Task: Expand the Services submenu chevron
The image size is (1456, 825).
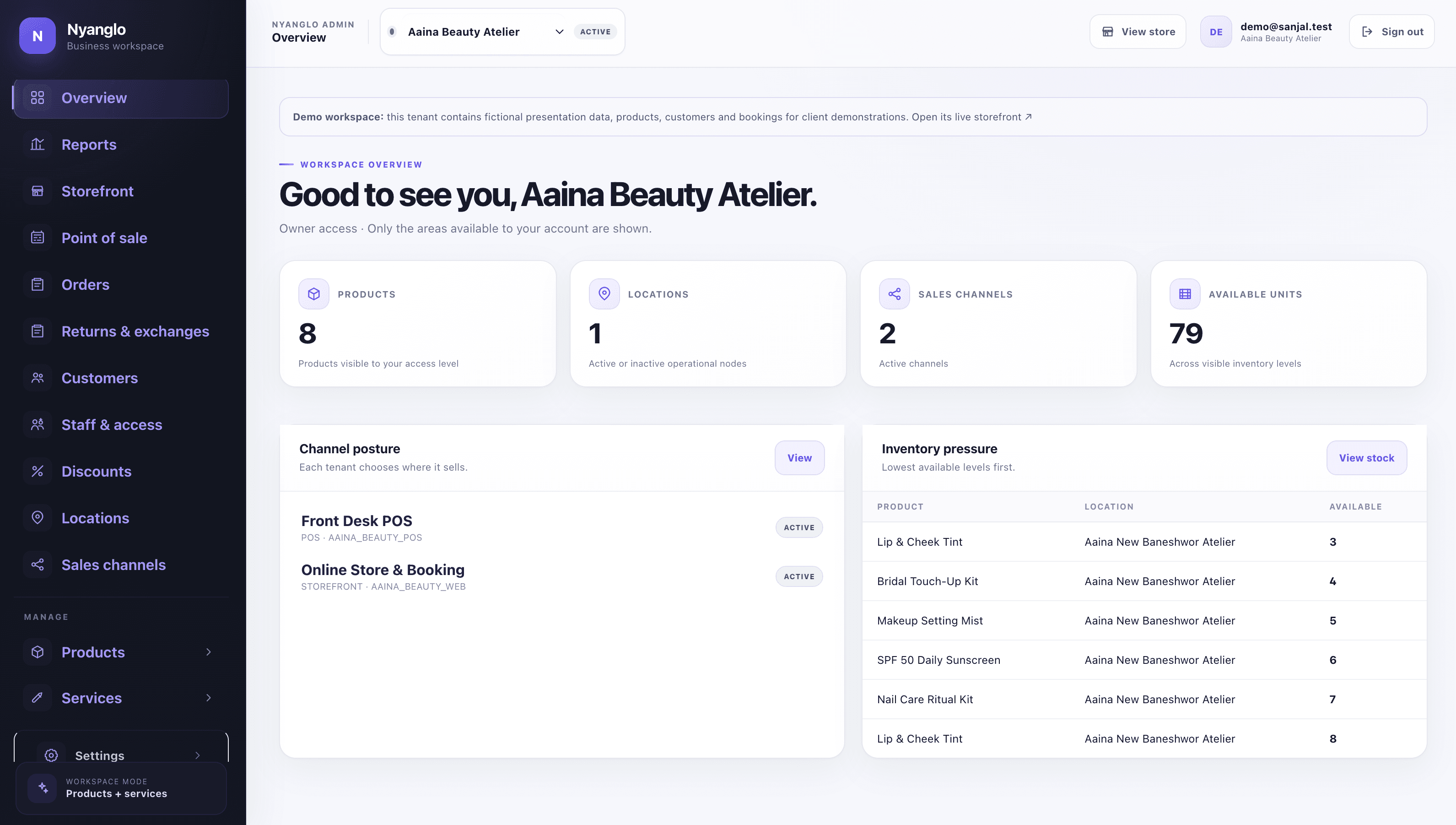Action: [x=208, y=698]
